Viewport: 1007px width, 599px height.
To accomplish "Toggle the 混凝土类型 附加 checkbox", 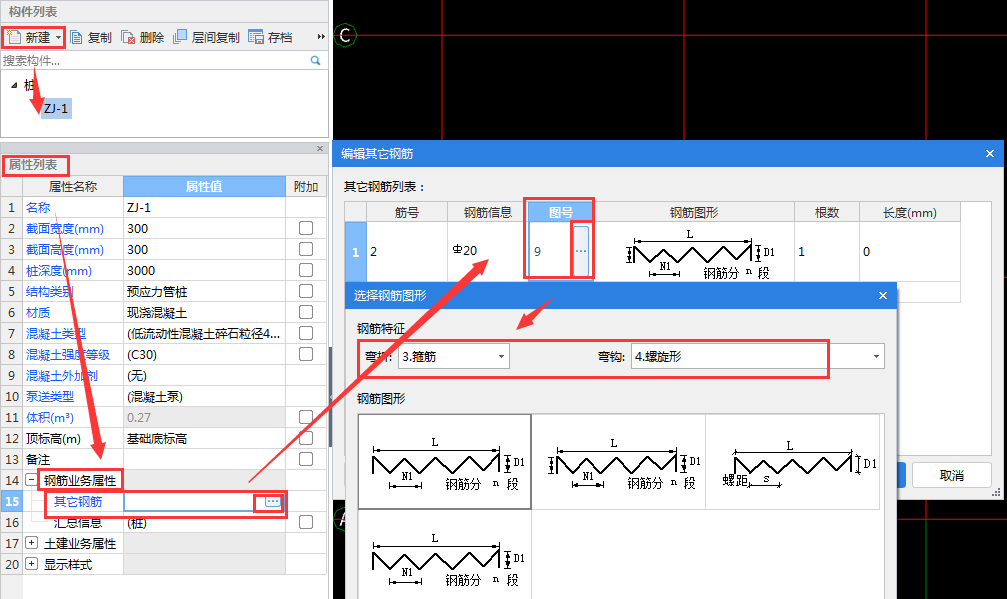I will coord(306,333).
